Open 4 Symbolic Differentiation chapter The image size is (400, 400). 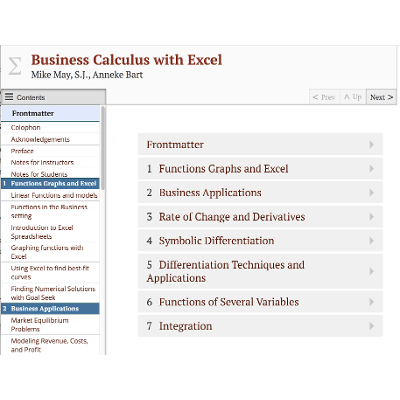[x=260, y=241]
